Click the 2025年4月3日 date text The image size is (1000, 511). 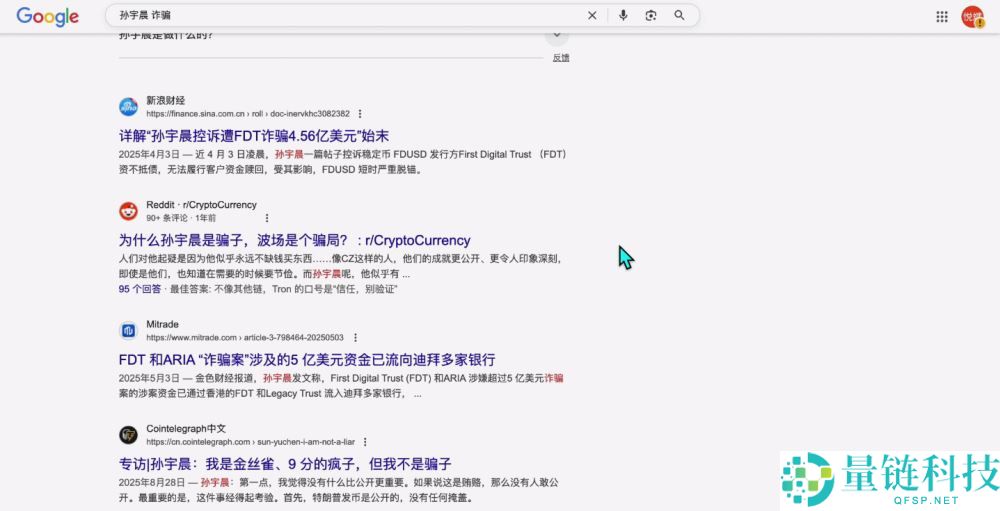click(151, 154)
